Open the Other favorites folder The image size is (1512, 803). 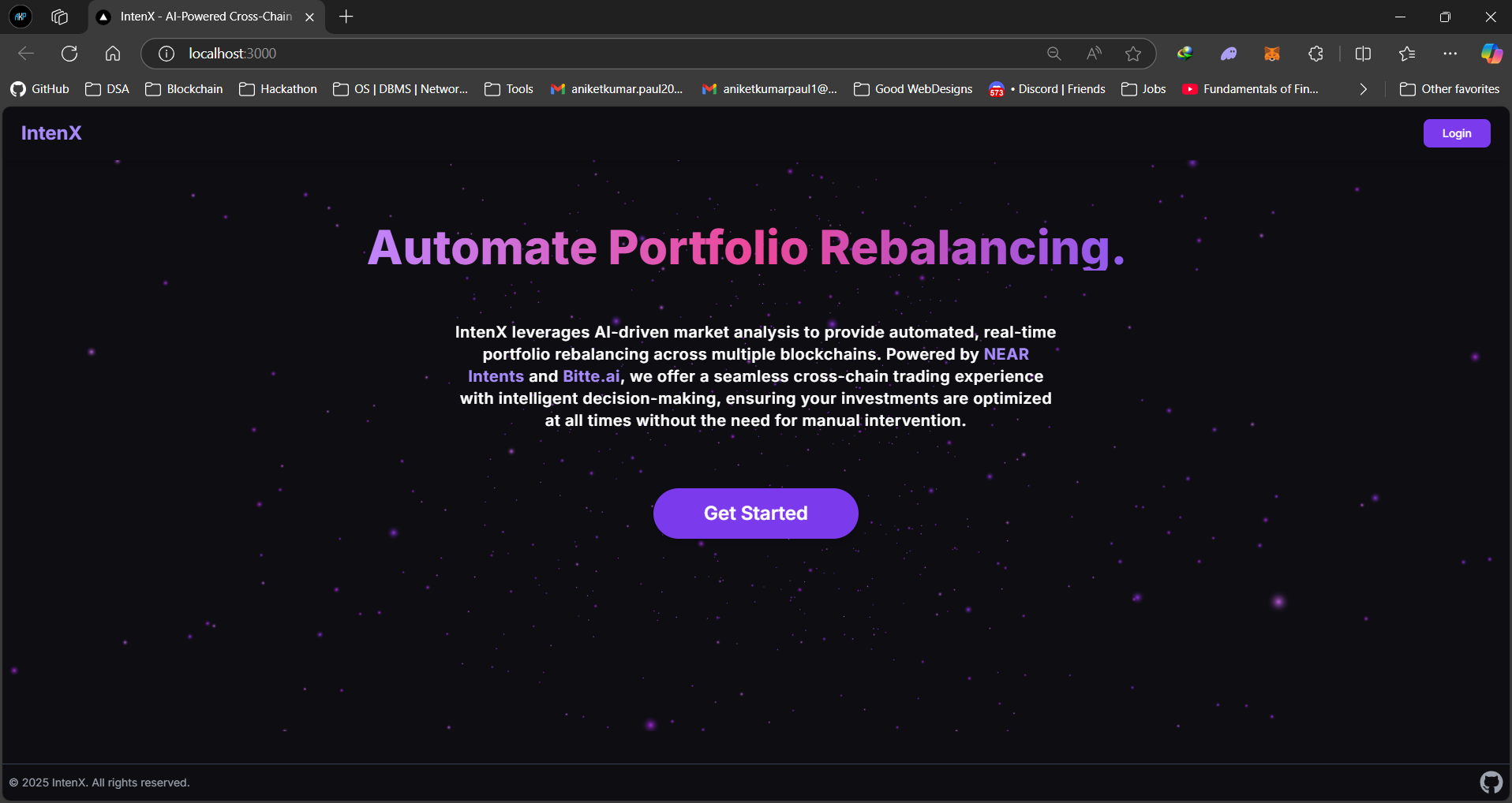point(1450,89)
